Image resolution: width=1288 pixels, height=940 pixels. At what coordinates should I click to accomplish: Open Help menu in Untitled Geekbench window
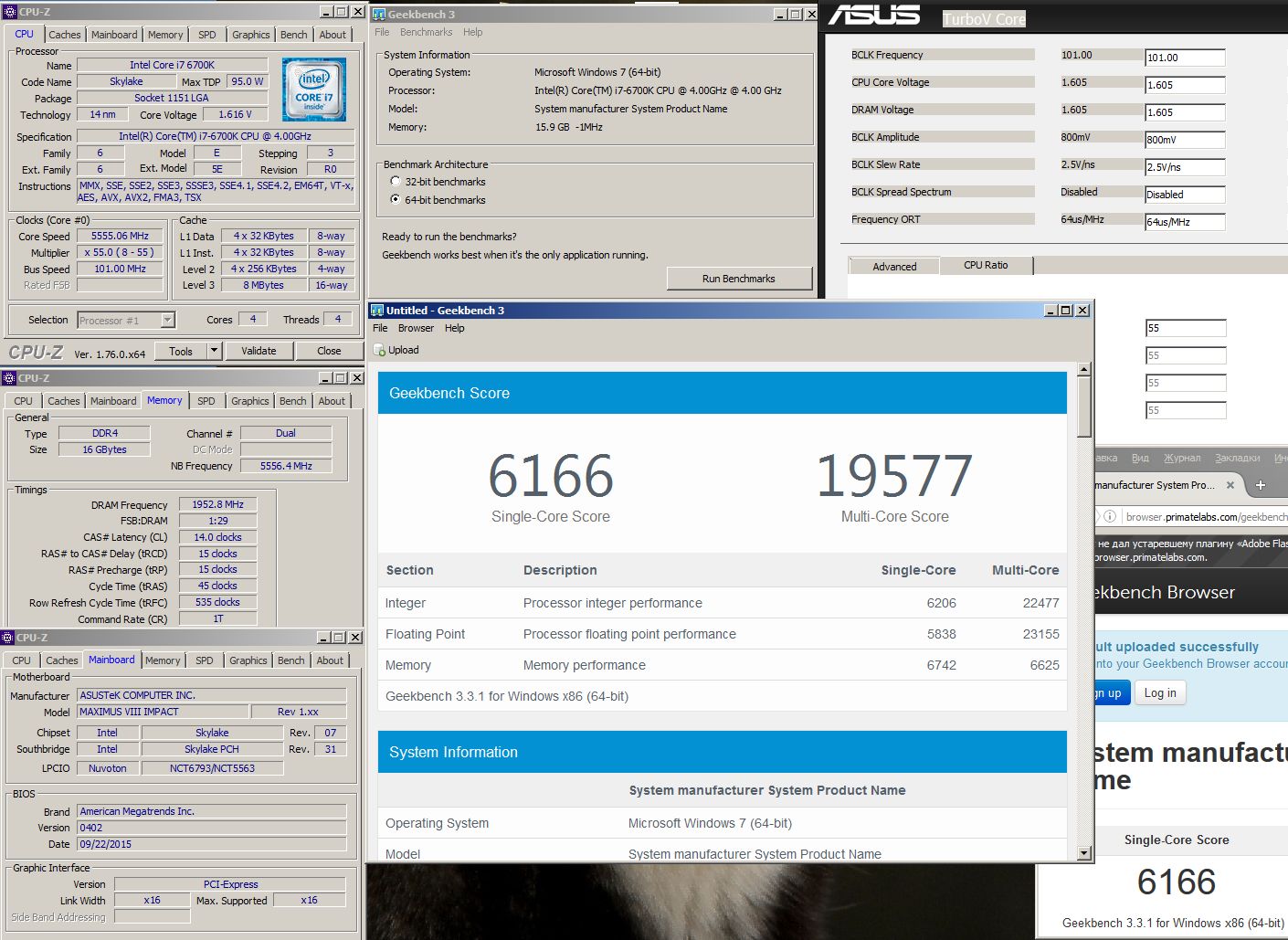click(454, 328)
